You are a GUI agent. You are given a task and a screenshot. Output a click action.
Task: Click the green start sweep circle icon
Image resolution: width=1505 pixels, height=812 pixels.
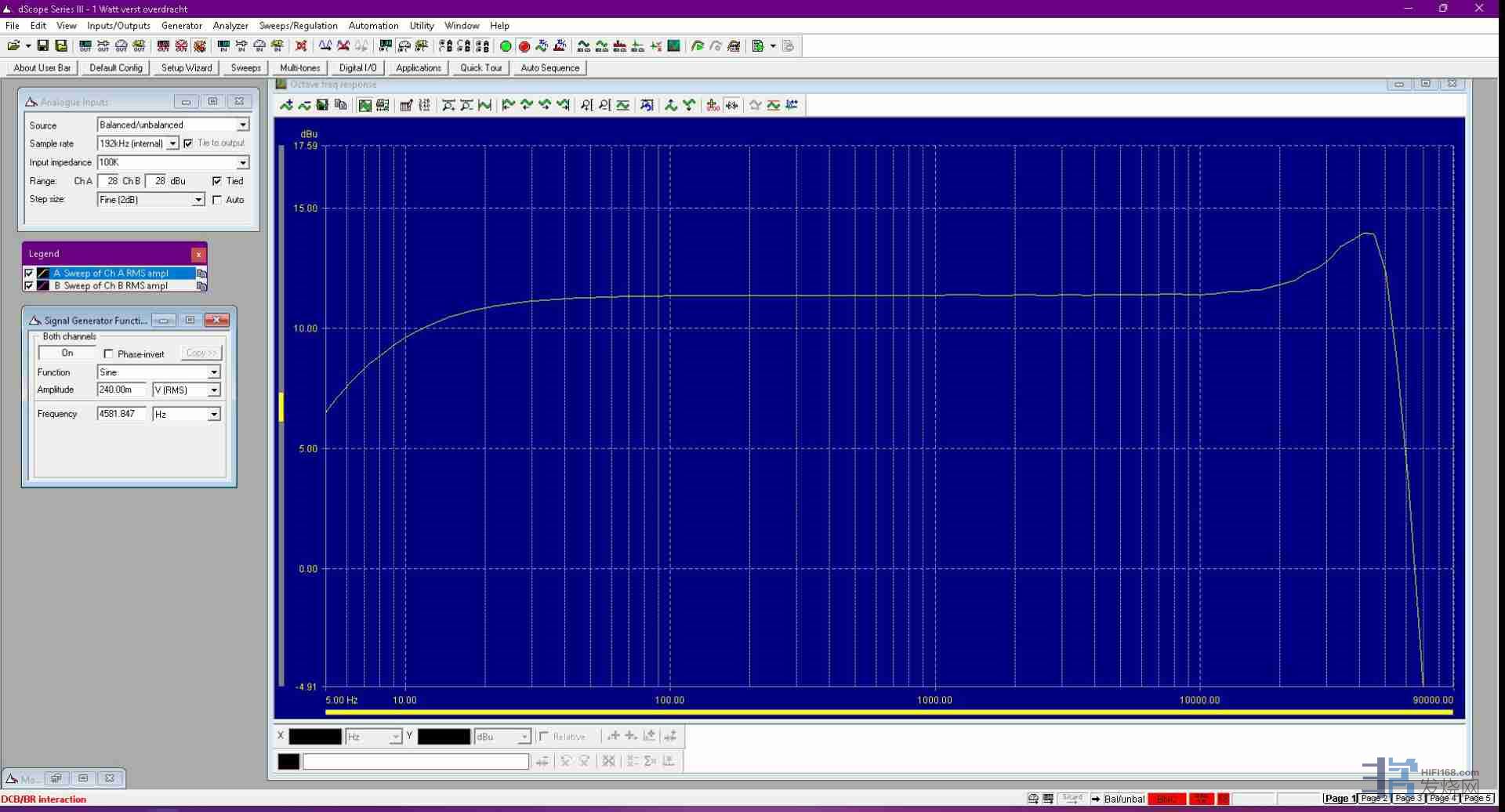coord(506,46)
